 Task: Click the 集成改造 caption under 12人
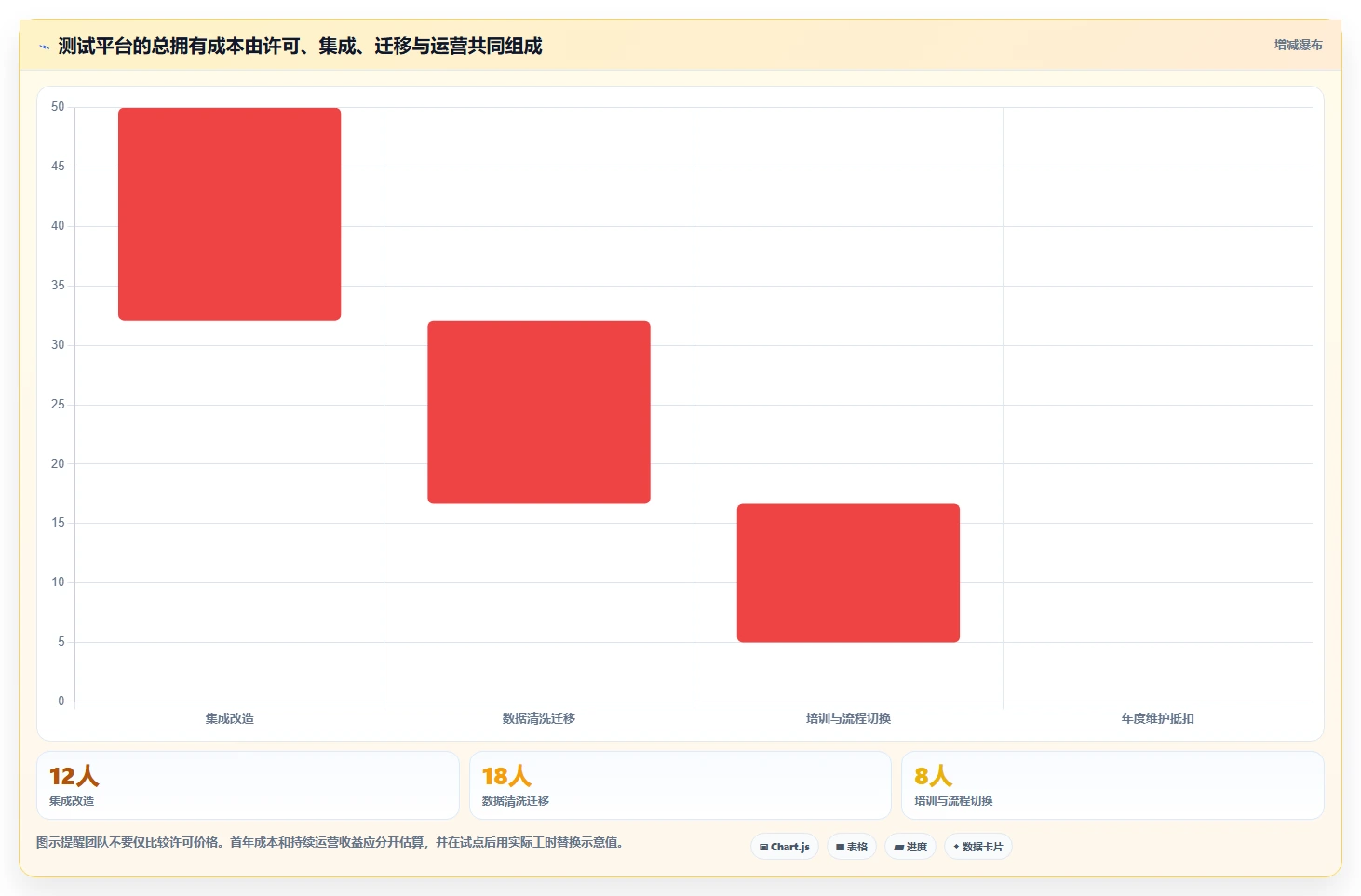pos(72,800)
